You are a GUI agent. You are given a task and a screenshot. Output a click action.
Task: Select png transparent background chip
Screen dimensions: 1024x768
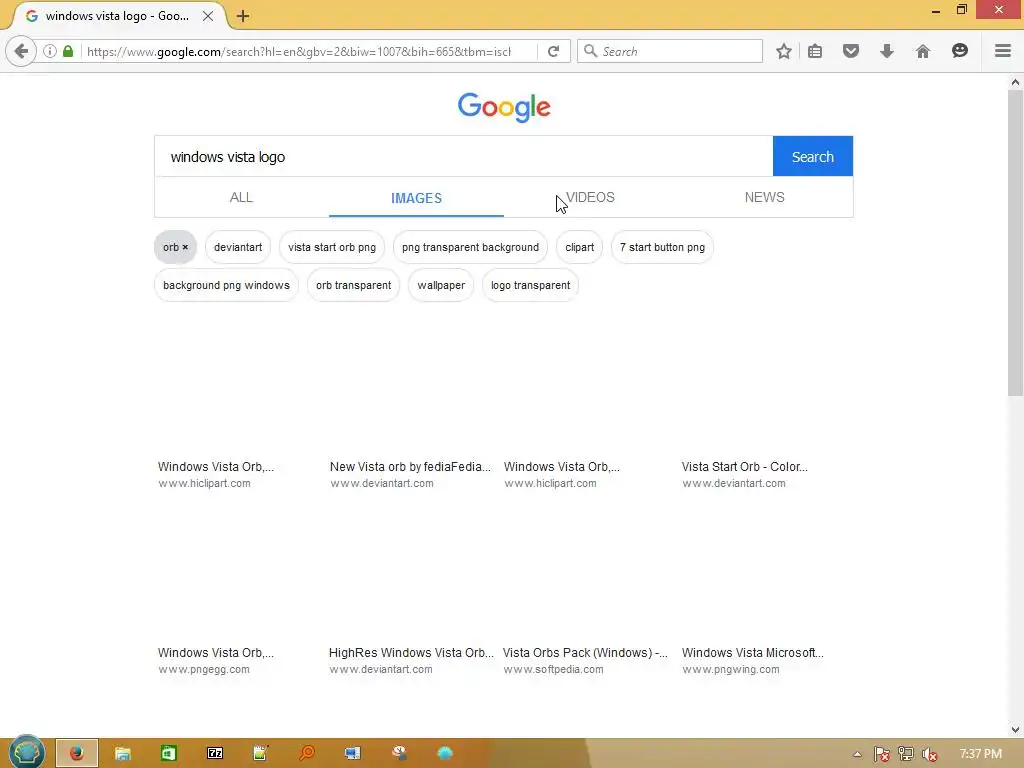tap(470, 248)
